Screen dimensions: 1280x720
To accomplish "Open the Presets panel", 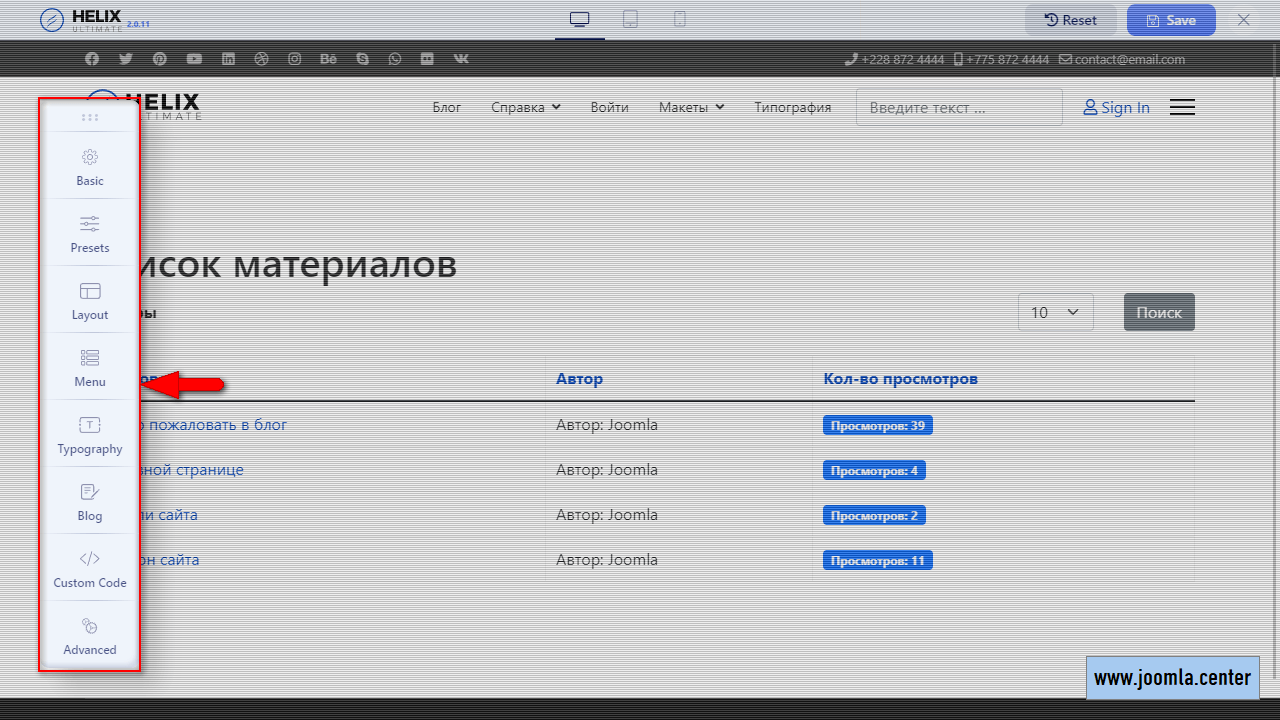I will tap(90, 234).
